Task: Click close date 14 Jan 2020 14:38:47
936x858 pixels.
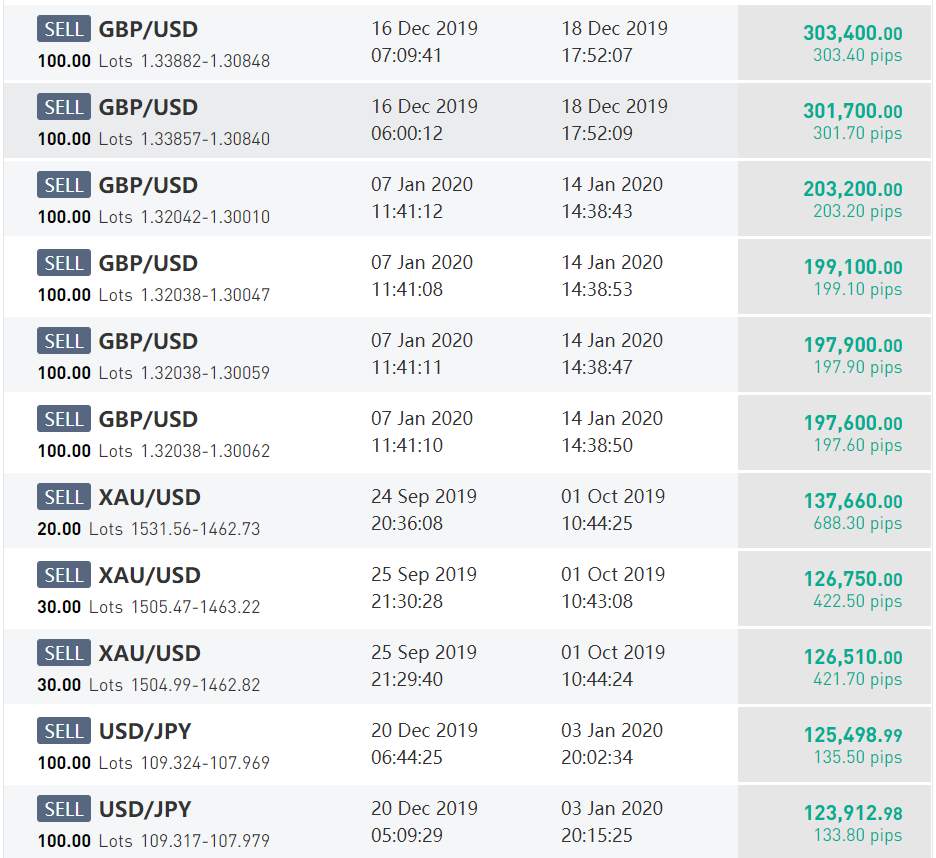Action: click(612, 353)
